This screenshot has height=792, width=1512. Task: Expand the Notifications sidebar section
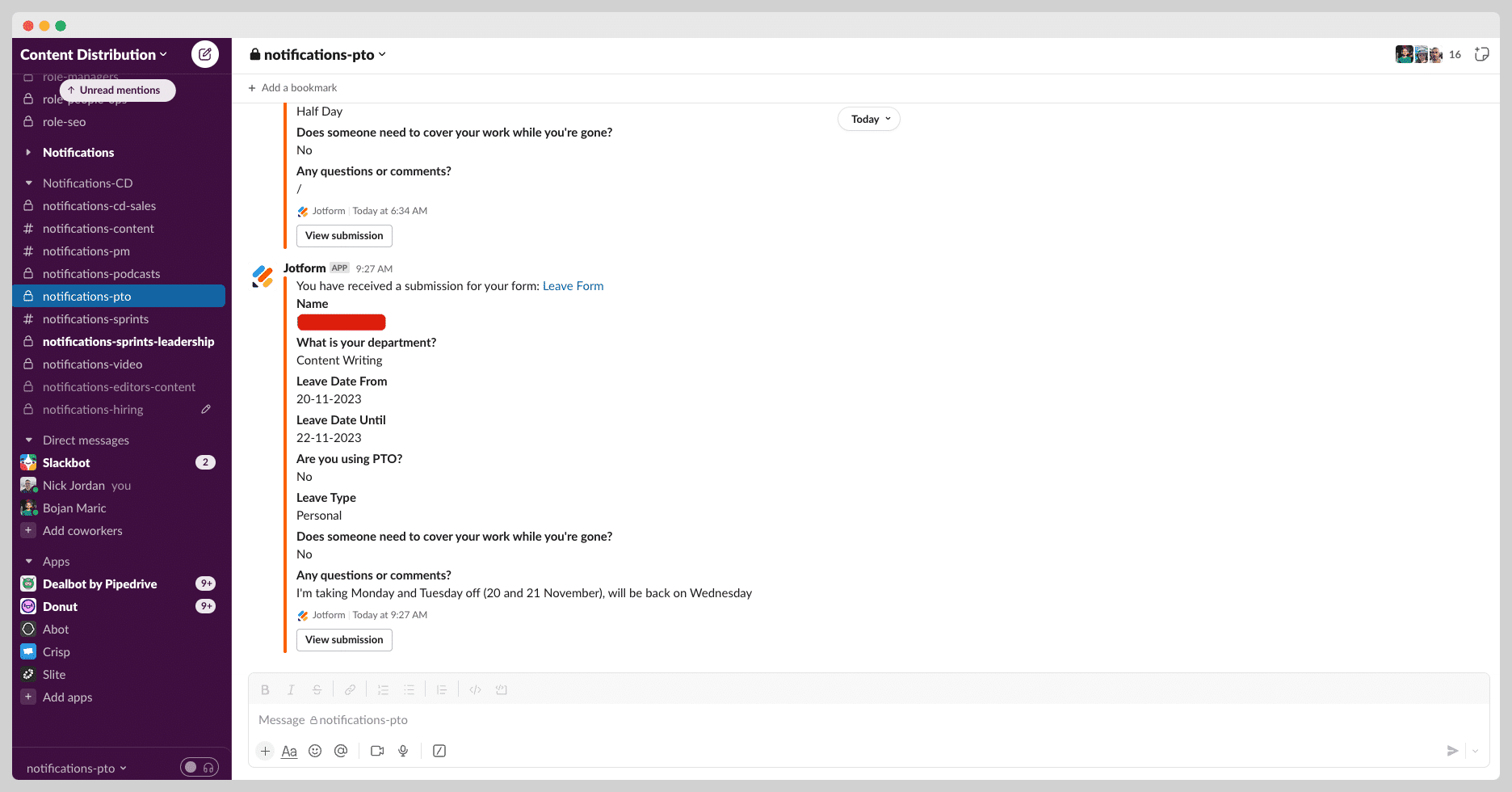click(x=78, y=152)
